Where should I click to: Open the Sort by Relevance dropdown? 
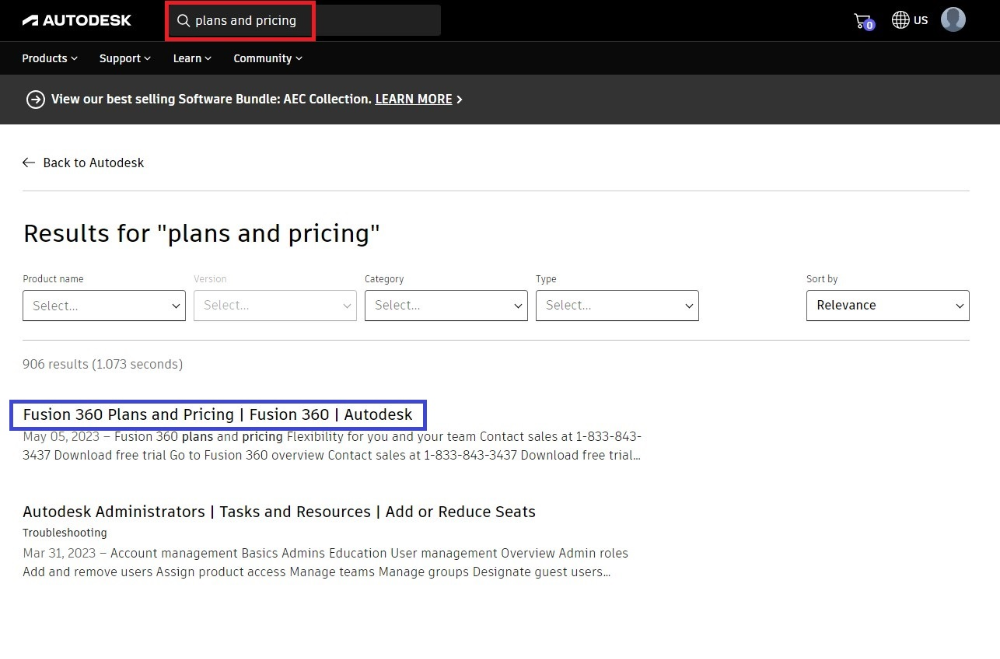coord(888,306)
